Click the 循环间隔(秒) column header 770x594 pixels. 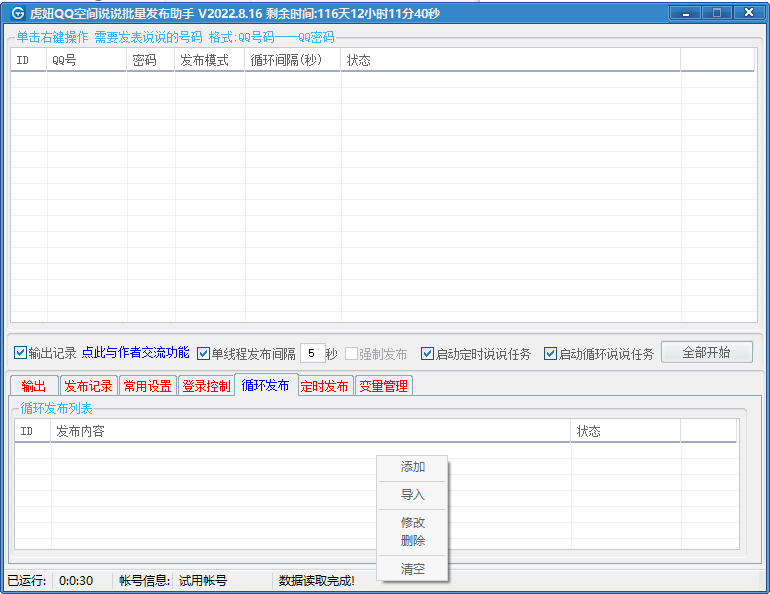(x=293, y=60)
